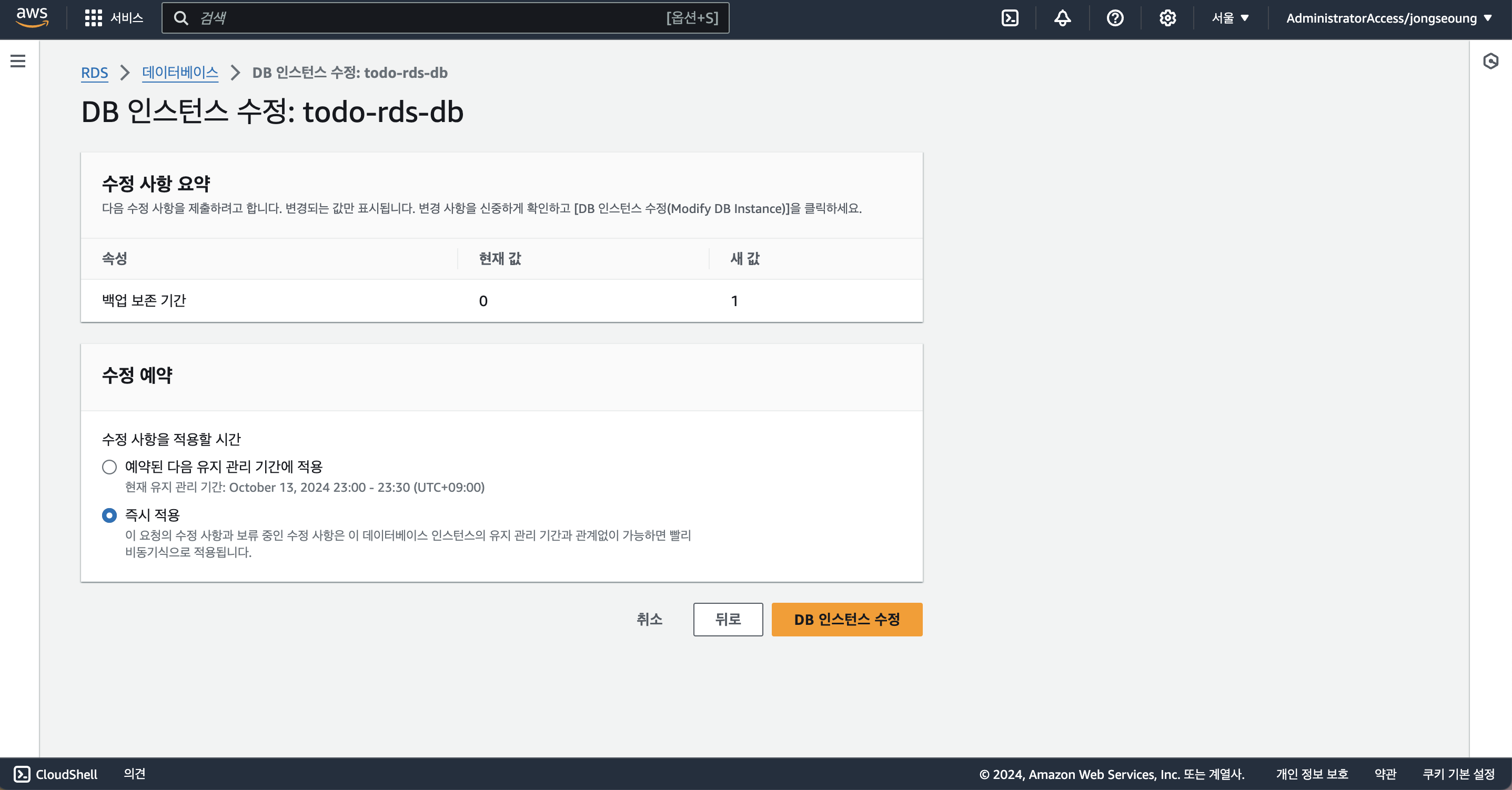Click the 취소 cancel button
The width and height of the screenshot is (1512, 790).
tap(649, 619)
